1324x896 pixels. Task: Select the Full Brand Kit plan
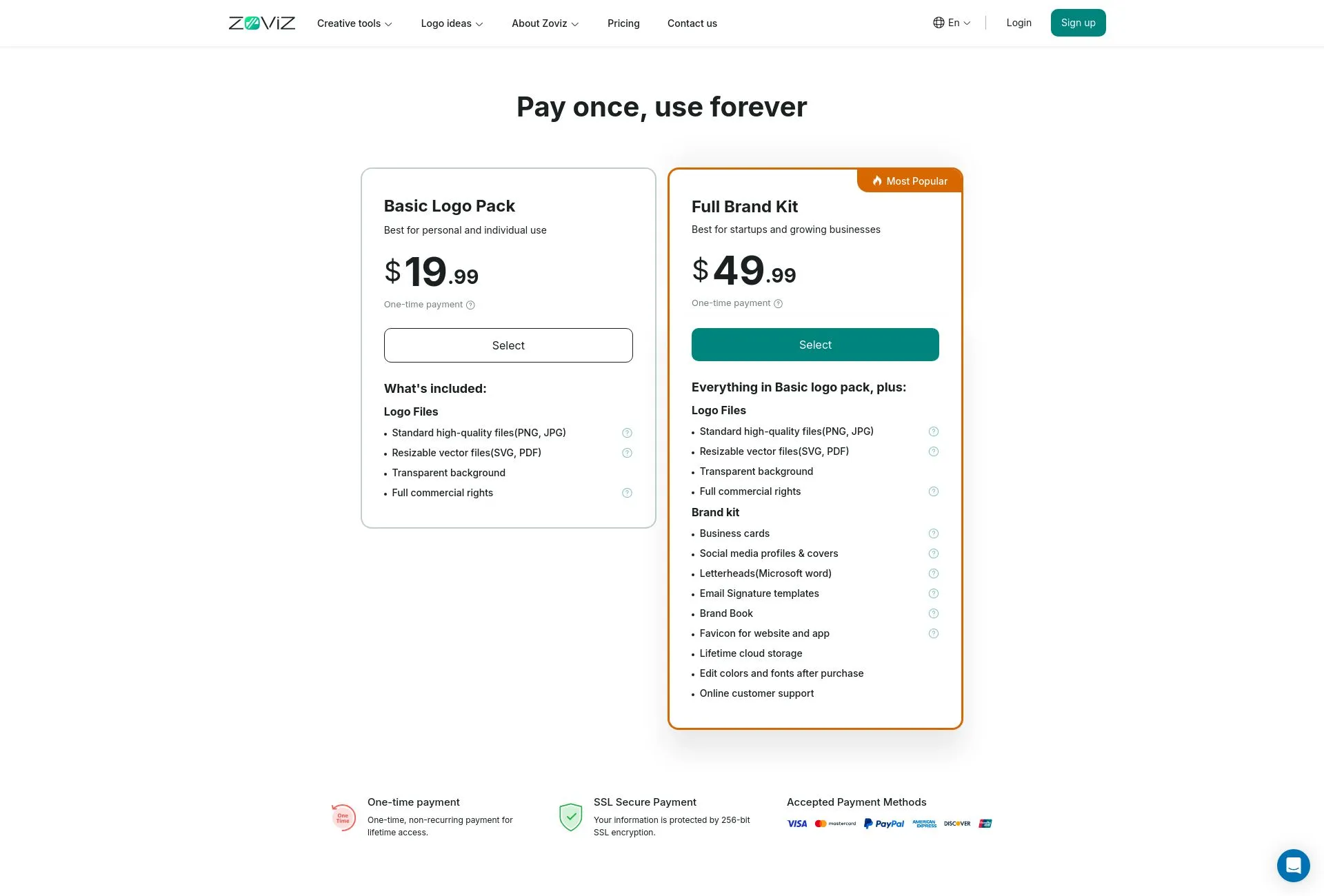pyautogui.click(x=815, y=344)
